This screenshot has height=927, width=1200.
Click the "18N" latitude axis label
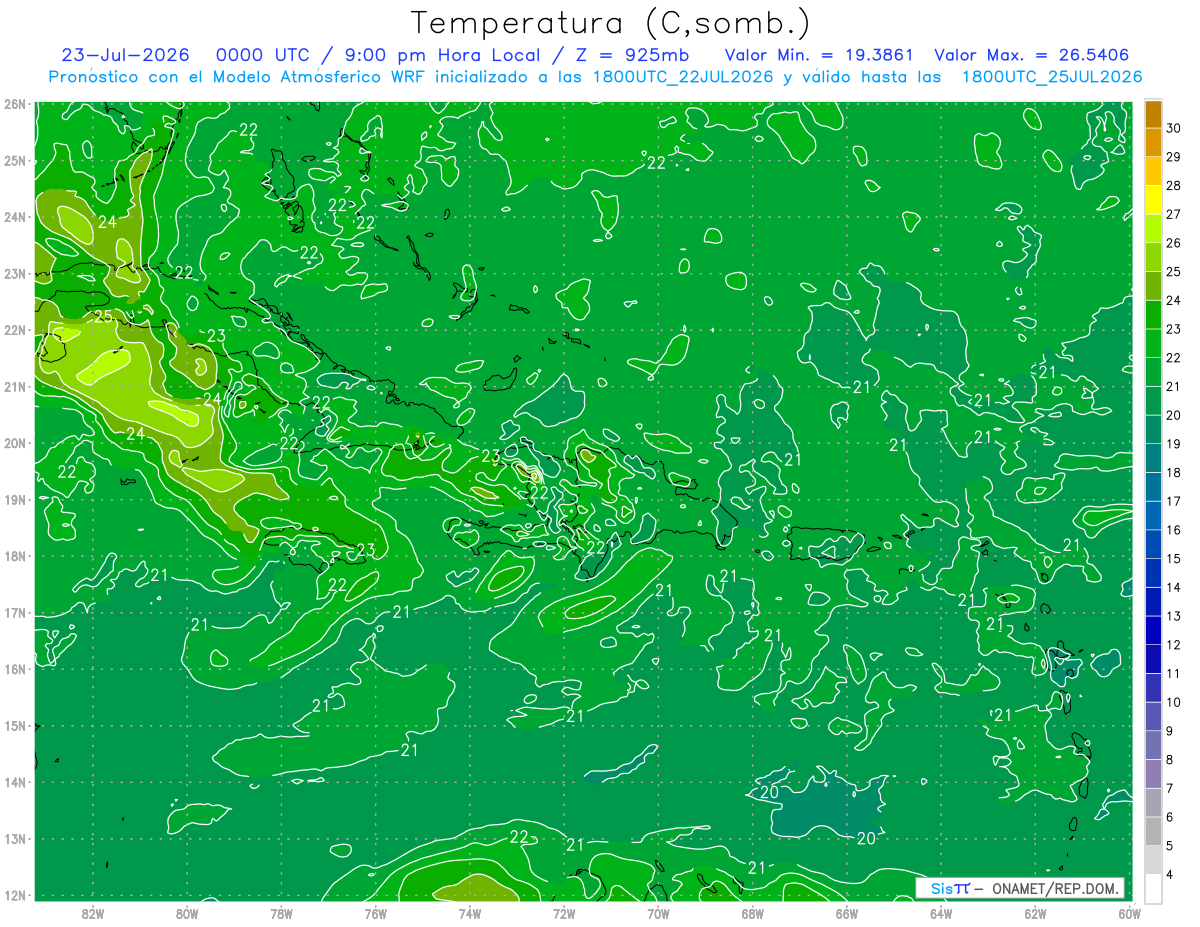click(x=14, y=556)
